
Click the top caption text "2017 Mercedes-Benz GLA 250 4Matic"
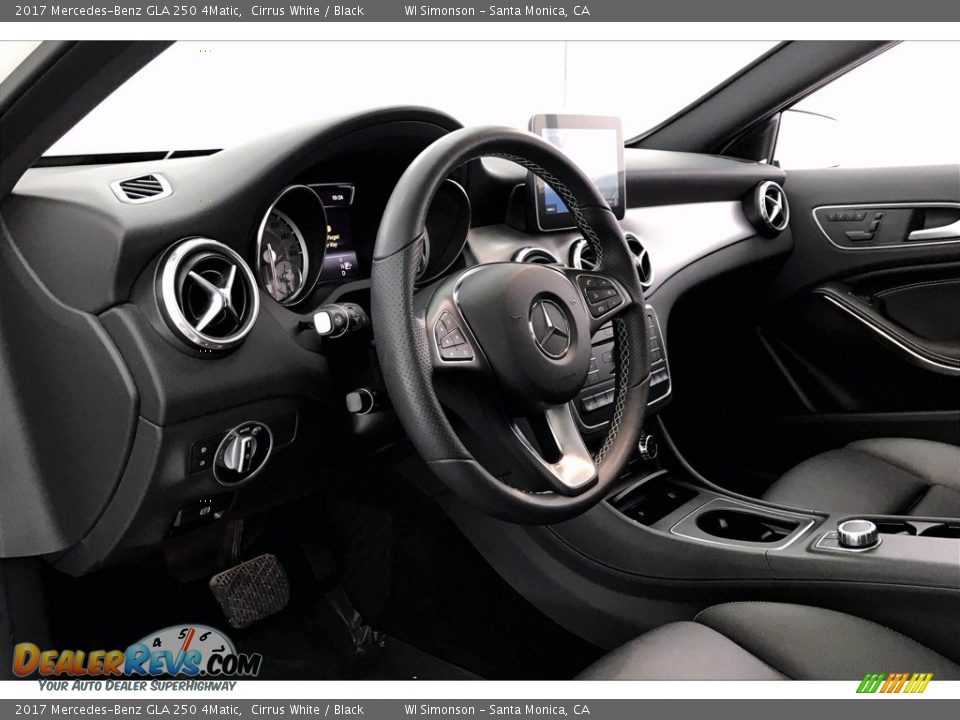point(127,10)
